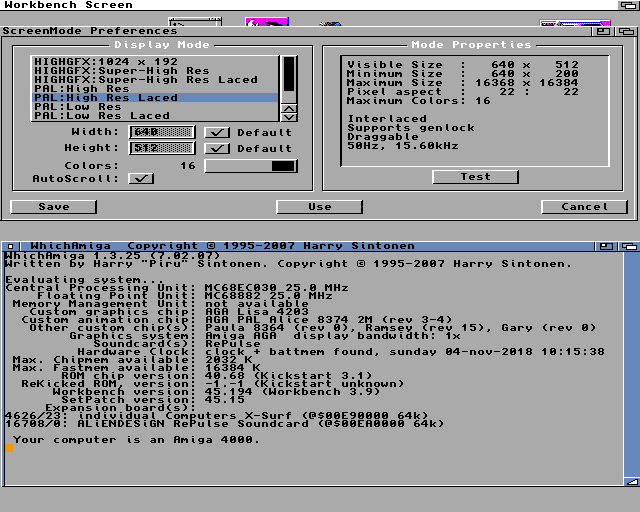Close the WhichAmiga window via its close gadget
Image resolution: width=640 pixels, height=512 pixels.
tap(9, 245)
